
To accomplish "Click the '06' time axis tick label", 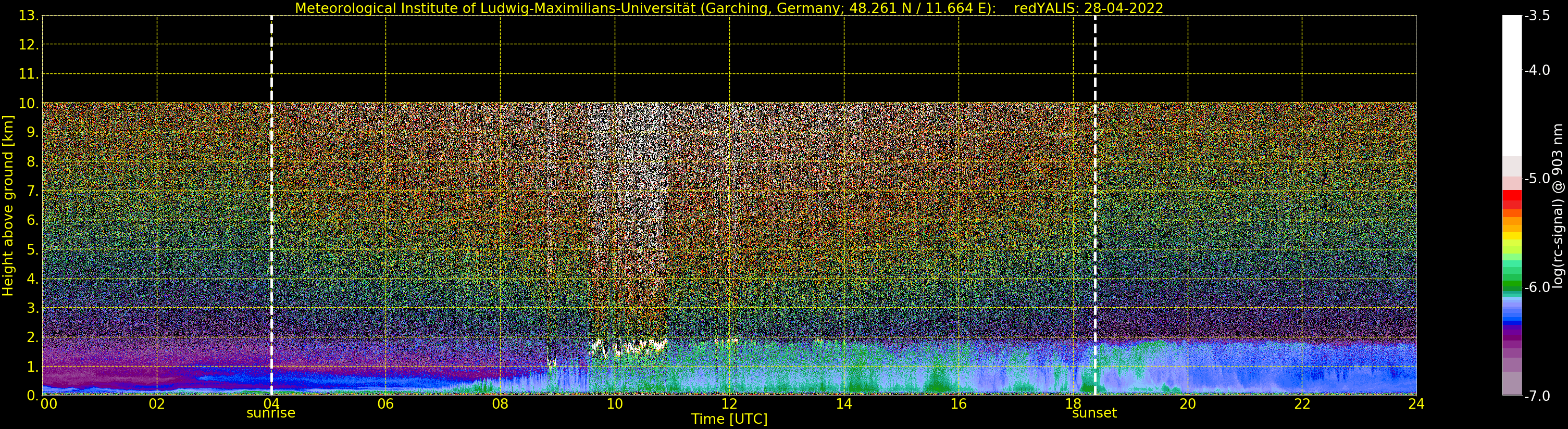I will coord(386,404).
